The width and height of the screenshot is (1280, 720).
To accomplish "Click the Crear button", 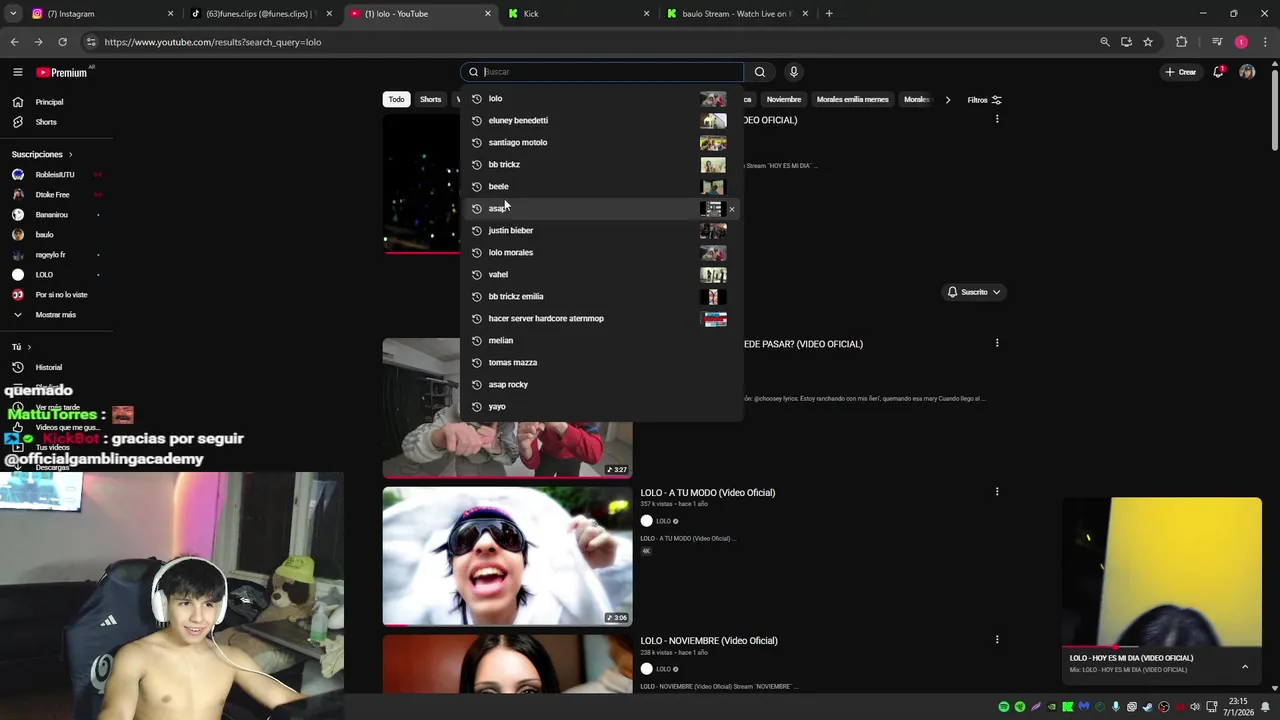I will click(1181, 72).
